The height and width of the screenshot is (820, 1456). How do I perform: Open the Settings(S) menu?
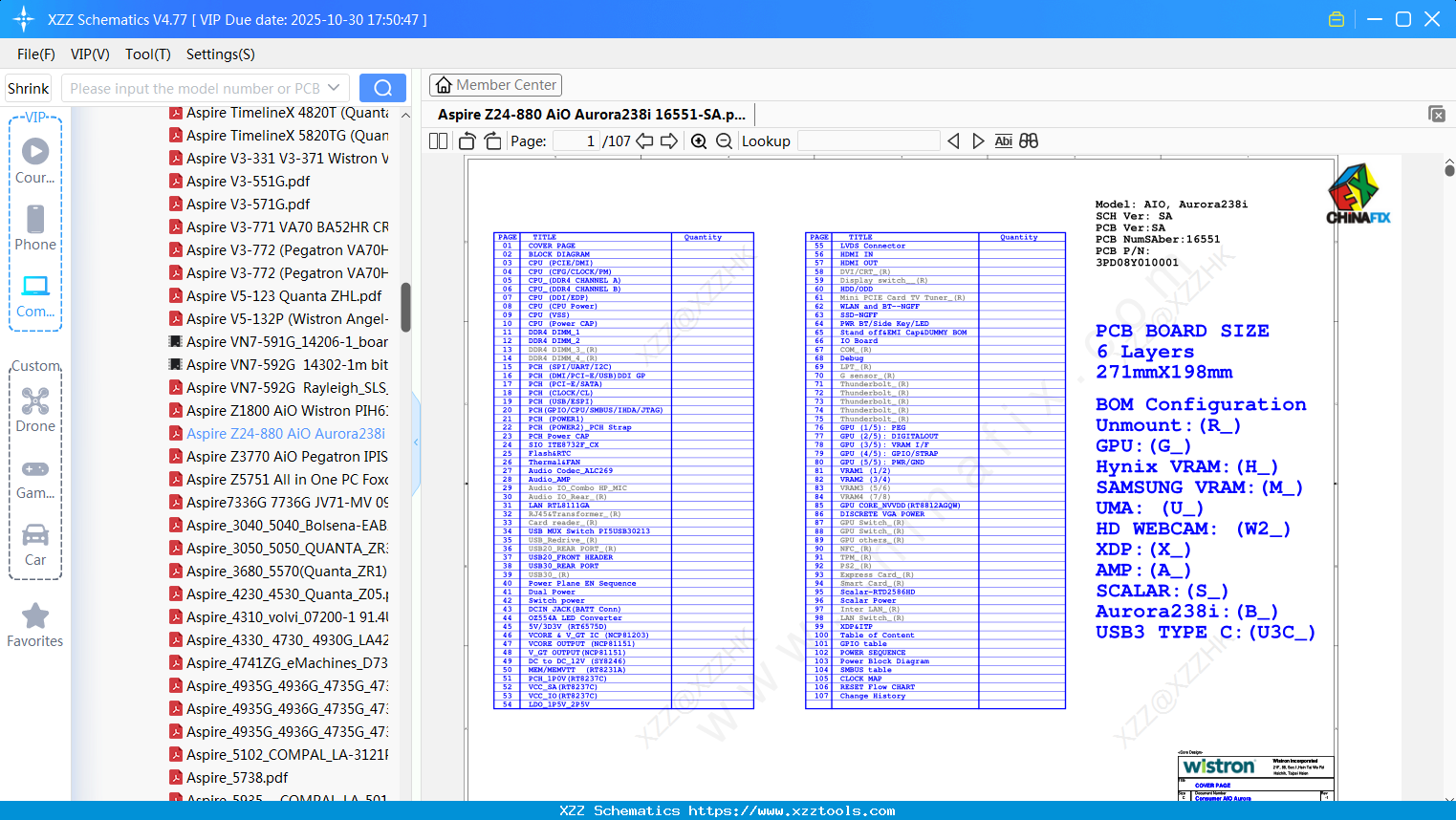pyautogui.click(x=221, y=54)
